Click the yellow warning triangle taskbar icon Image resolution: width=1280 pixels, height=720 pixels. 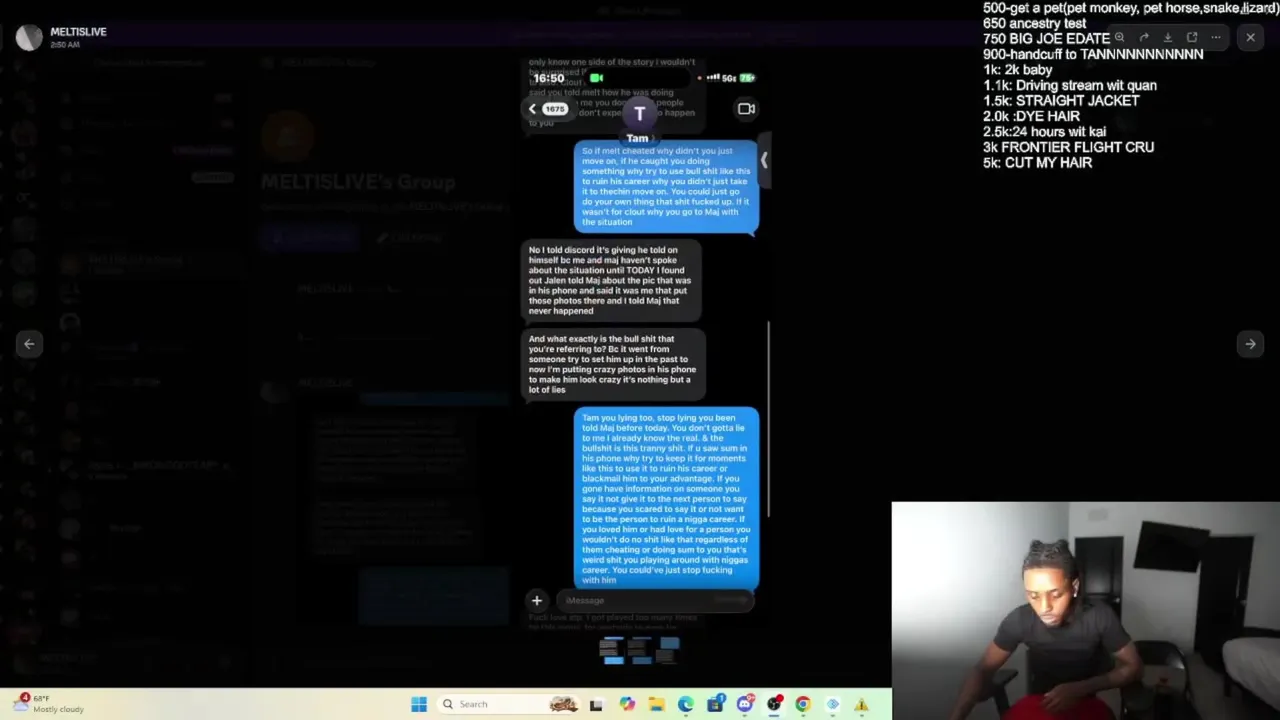861,704
